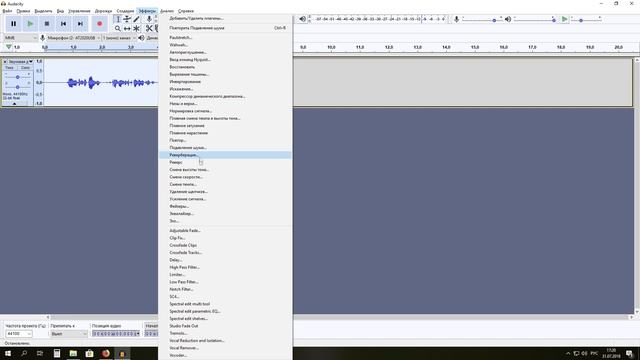640x360 pixels.
Task: Select the Zoom magnifier tool
Action: [118, 29]
